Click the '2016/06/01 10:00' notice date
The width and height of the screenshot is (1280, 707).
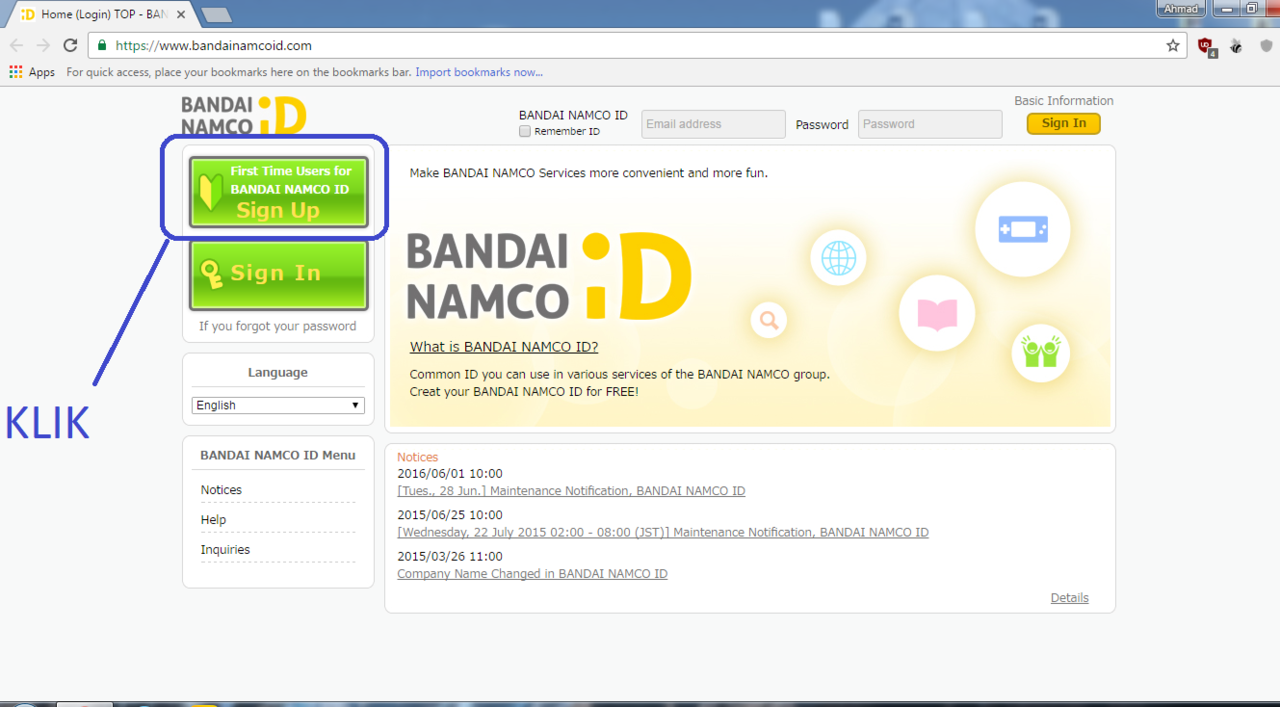[x=450, y=474]
